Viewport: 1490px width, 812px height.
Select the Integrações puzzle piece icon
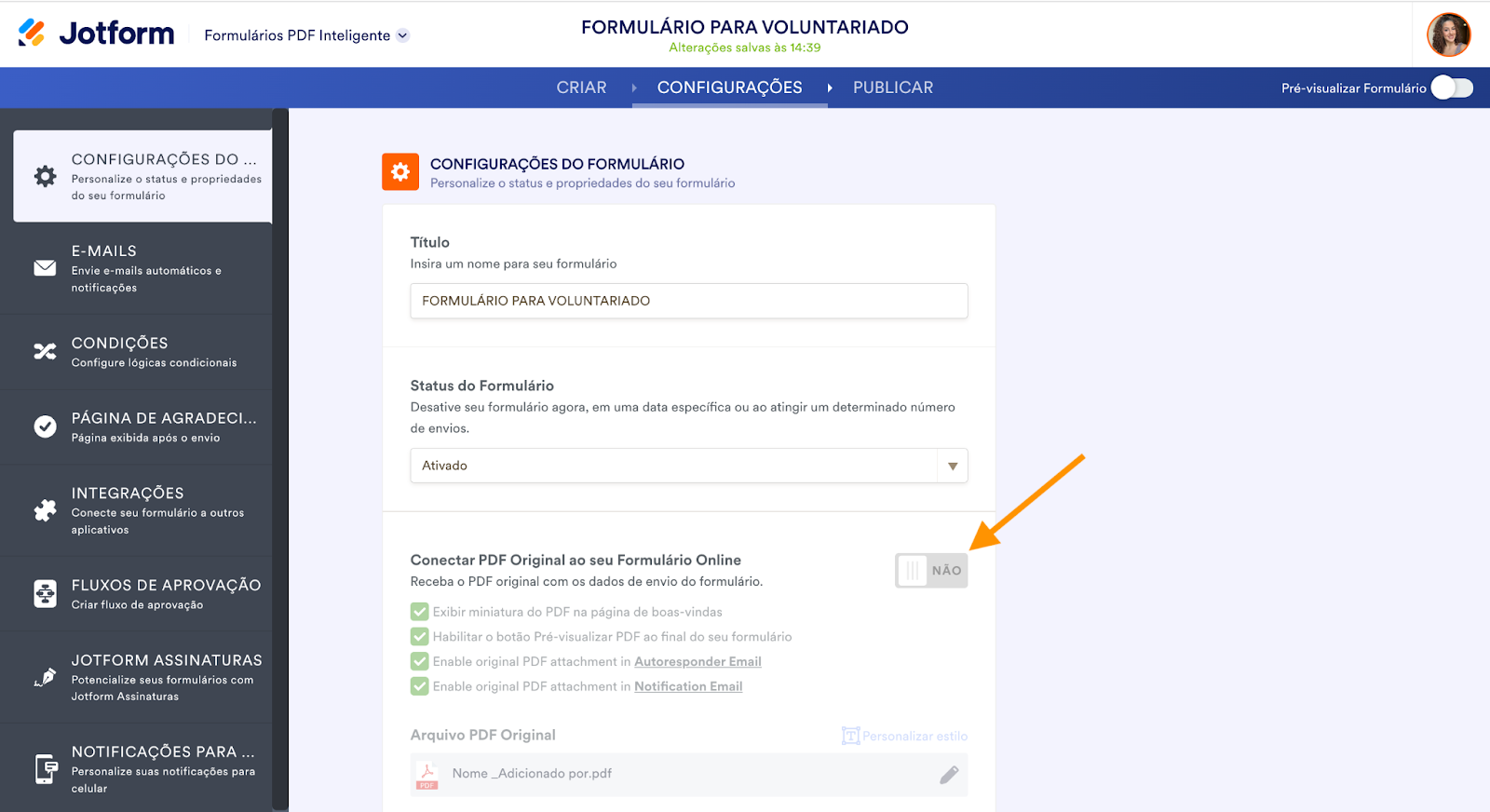[45, 510]
